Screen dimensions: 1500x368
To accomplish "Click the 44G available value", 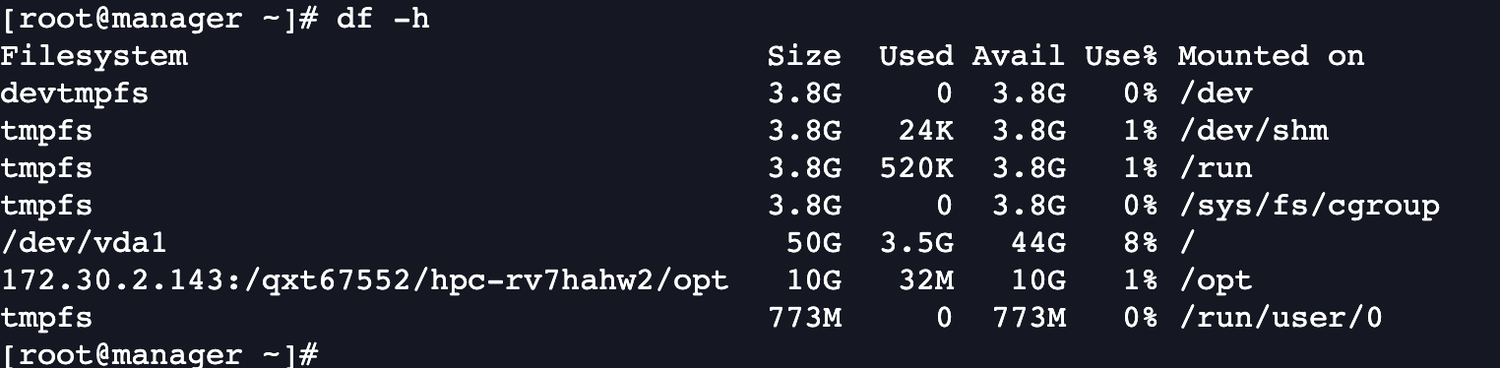I will (x=1038, y=243).
